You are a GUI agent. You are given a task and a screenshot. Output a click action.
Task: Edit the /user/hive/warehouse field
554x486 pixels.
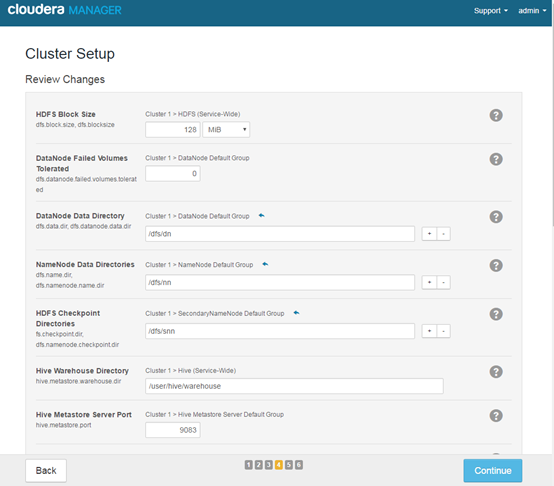click(294, 386)
